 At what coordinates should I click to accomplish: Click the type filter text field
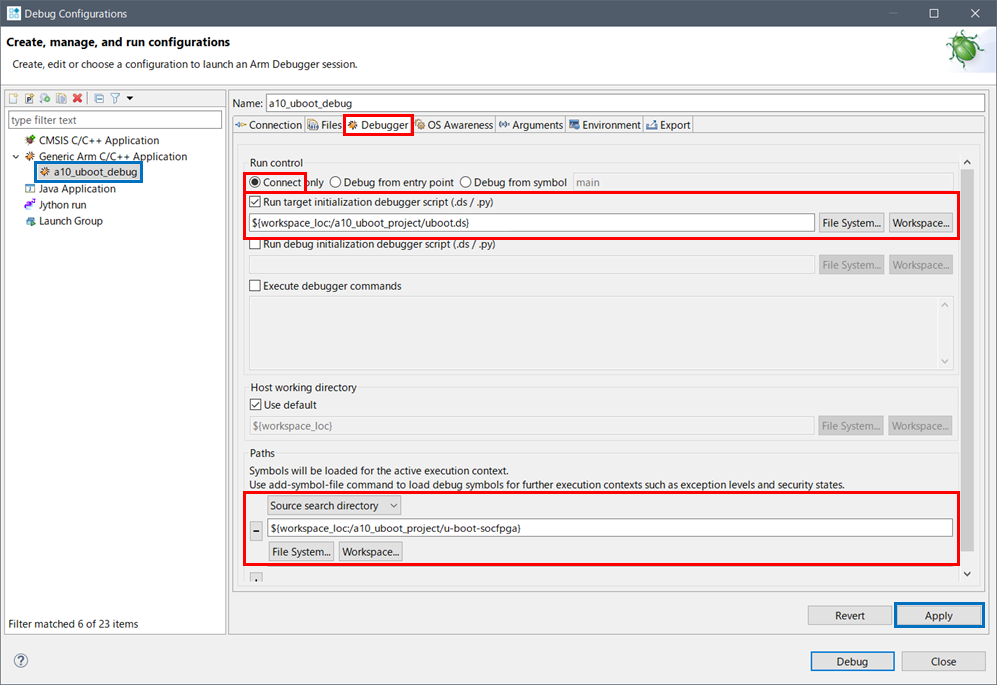click(114, 120)
